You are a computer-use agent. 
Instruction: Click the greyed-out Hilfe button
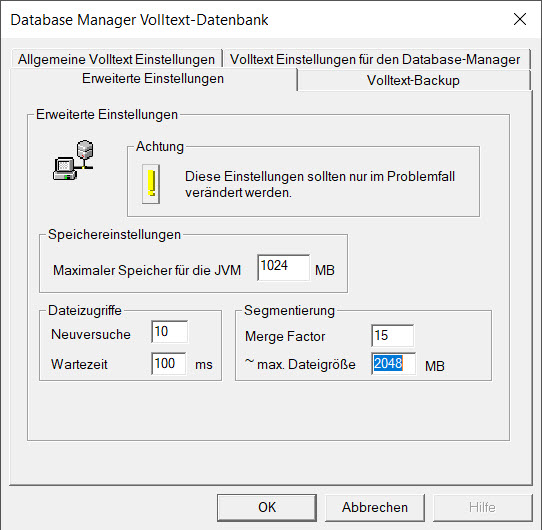[x=482, y=507]
